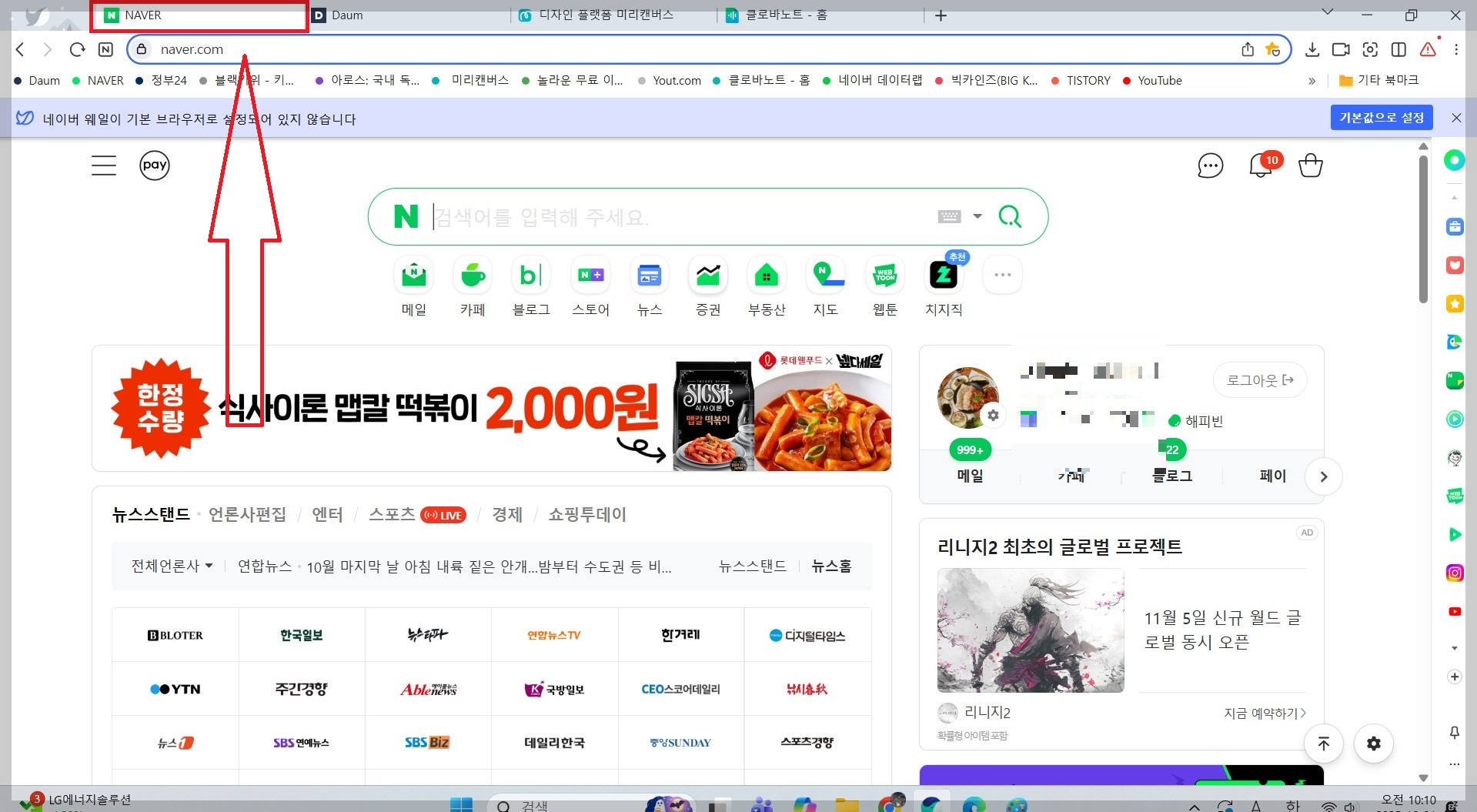Open the 블로그 service icon
Image resolution: width=1477 pixels, height=812 pixels.
[x=530, y=275]
